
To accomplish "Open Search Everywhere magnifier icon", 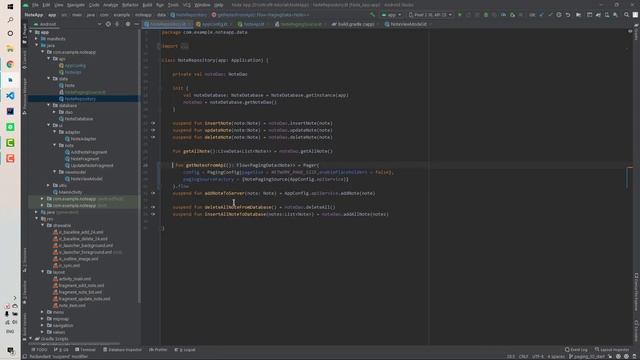I will pyautogui.click(x=627, y=15).
